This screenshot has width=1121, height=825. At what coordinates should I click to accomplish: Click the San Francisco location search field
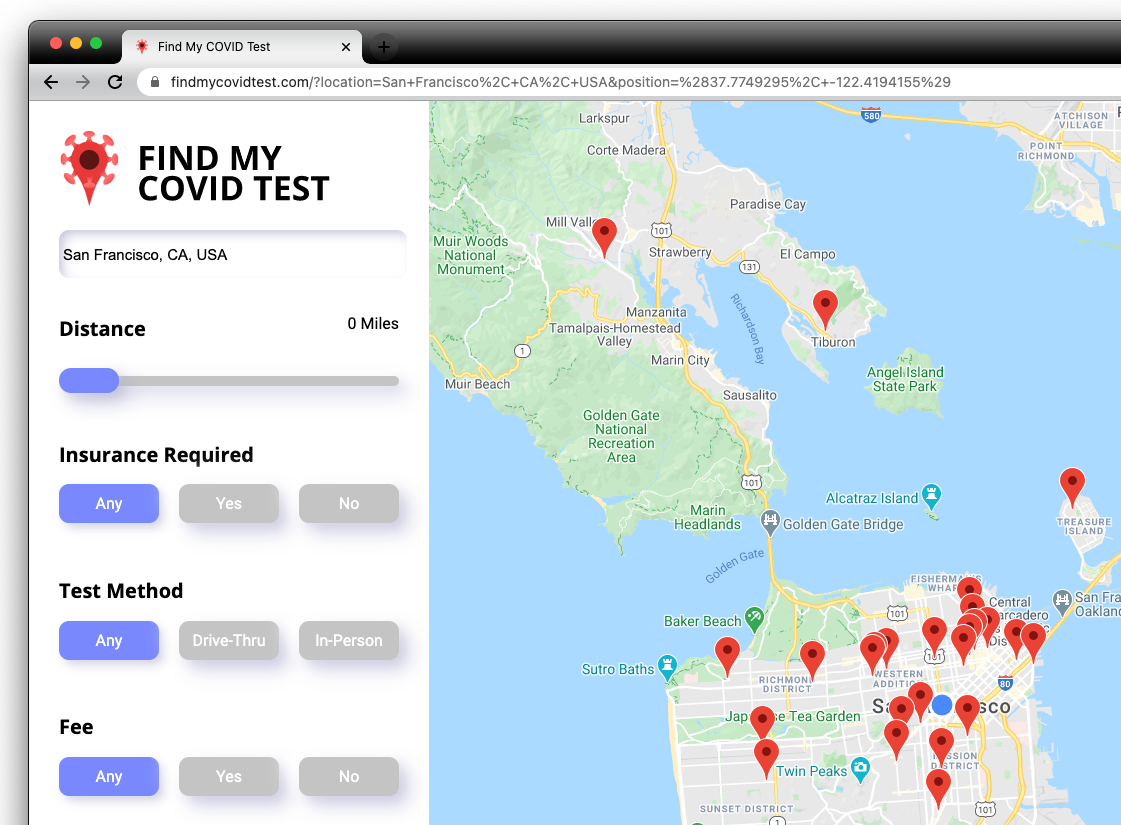point(232,255)
